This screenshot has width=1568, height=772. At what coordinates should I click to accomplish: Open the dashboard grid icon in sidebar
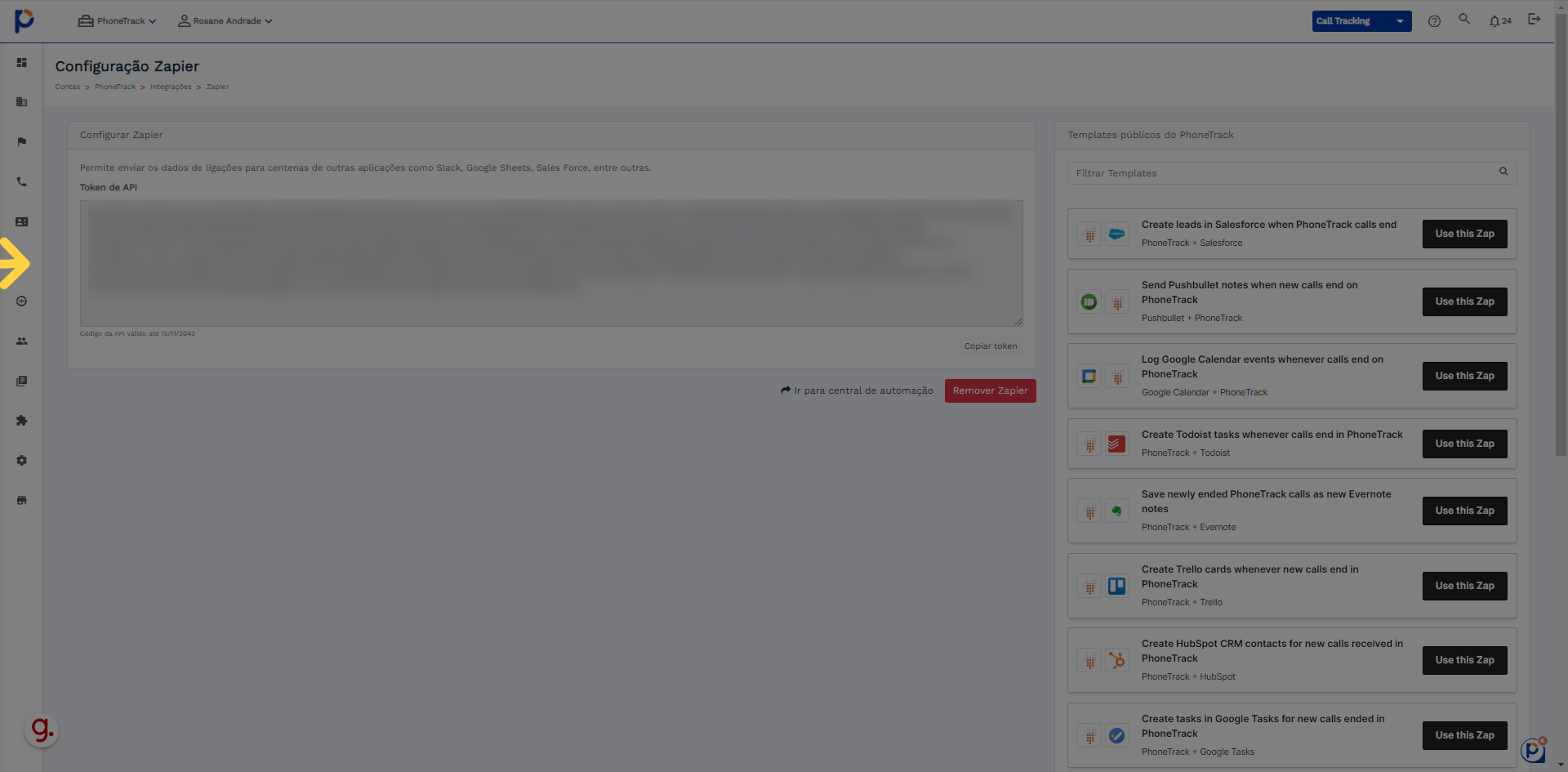tap(22, 63)
